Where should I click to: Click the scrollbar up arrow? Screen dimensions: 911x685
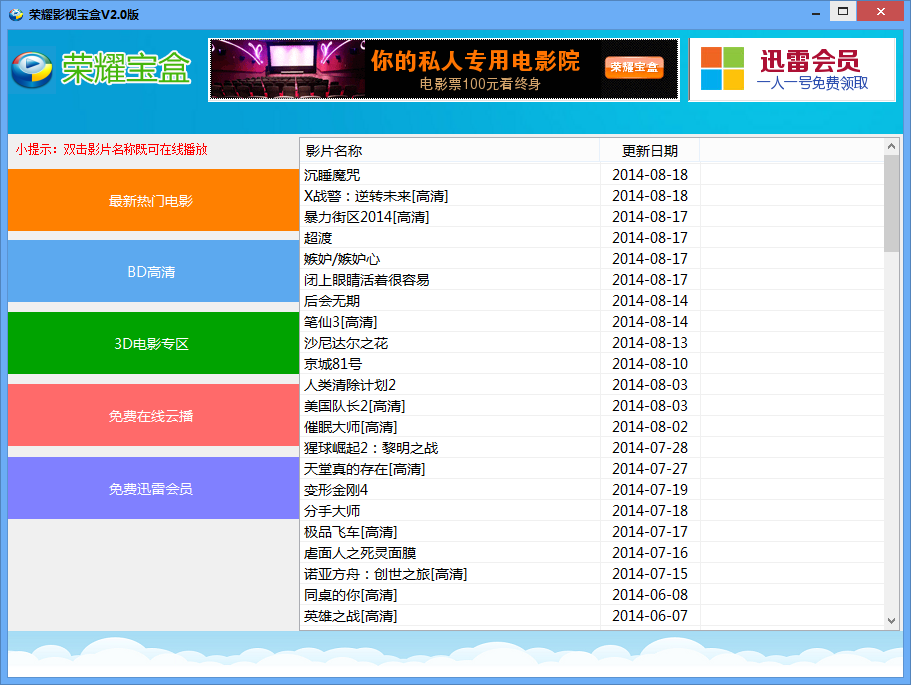coord(893,144)
